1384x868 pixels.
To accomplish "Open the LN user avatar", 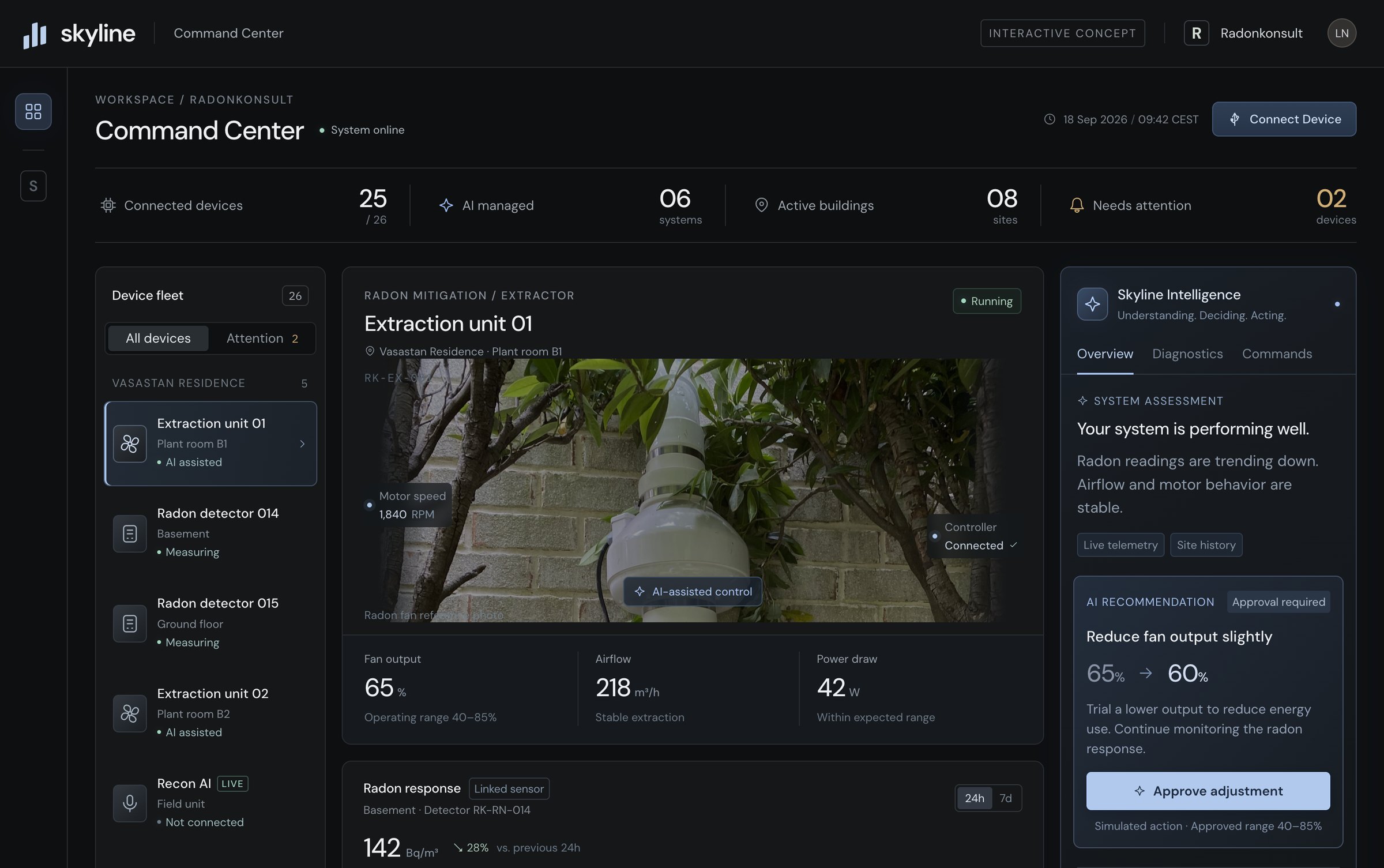I will 1342,33.
